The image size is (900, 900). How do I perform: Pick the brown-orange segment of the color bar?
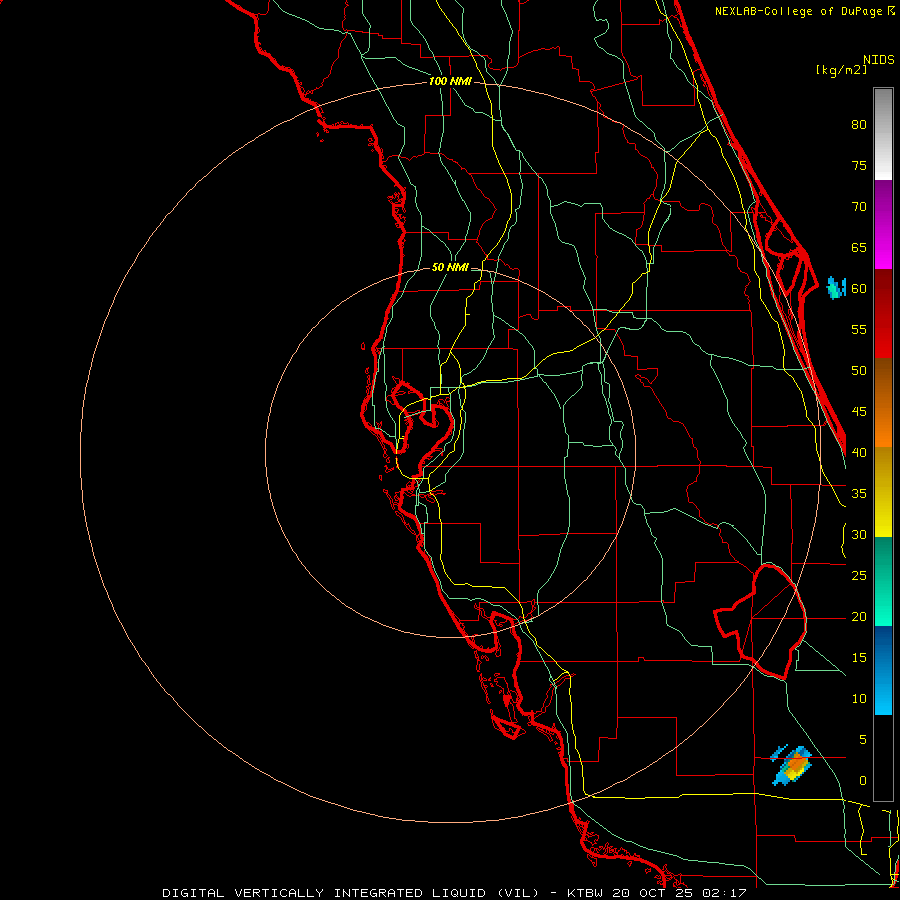(x=883, y=403)
